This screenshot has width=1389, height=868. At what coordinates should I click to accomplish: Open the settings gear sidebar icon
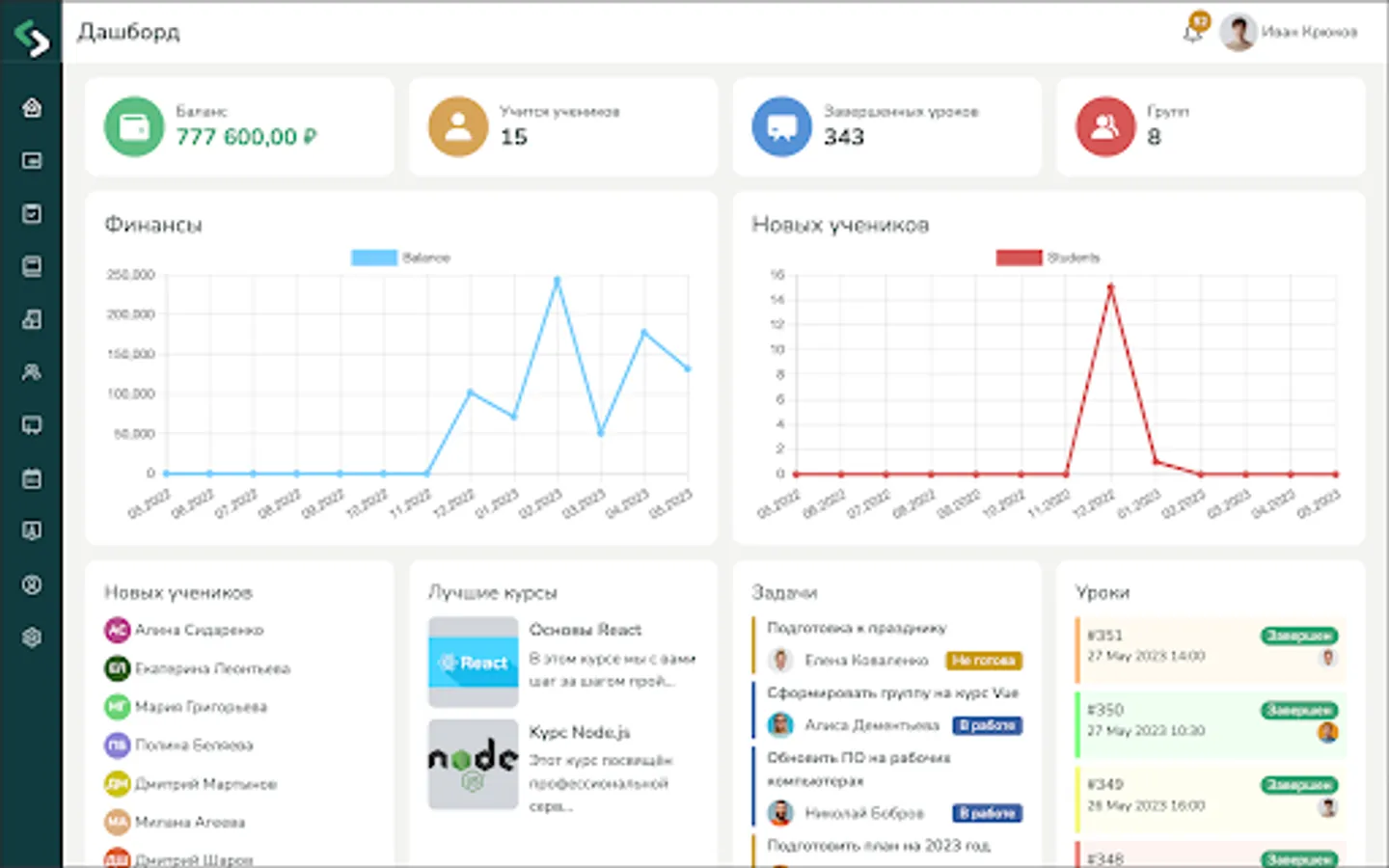32,637
